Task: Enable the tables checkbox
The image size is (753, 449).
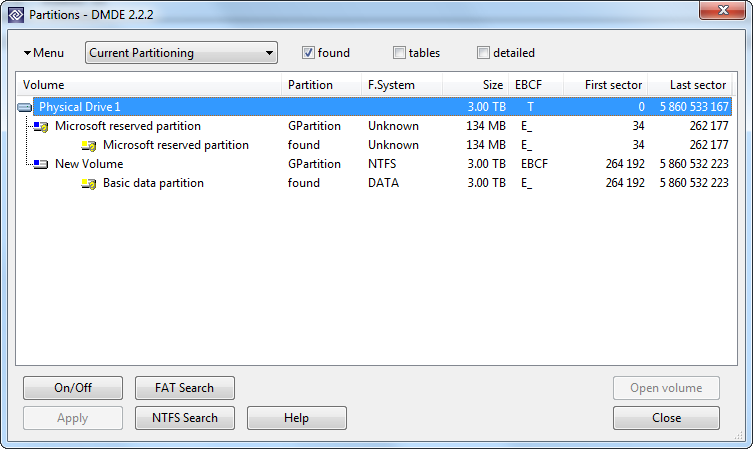Action: point(399,53)
